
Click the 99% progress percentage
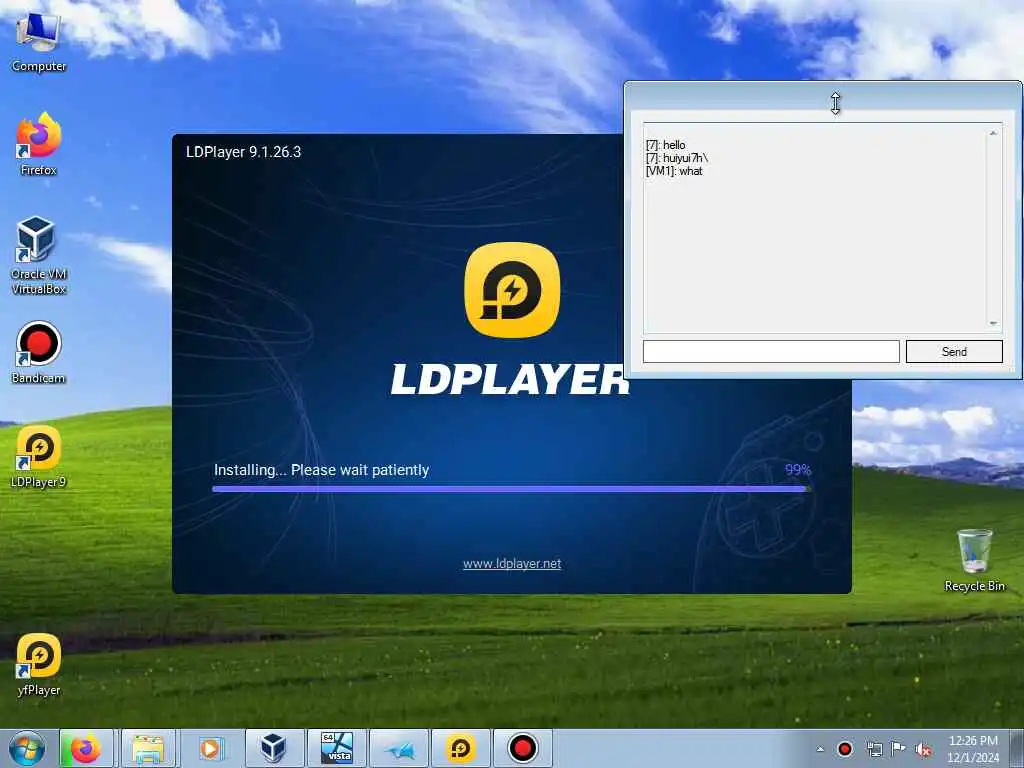point(798,470)
